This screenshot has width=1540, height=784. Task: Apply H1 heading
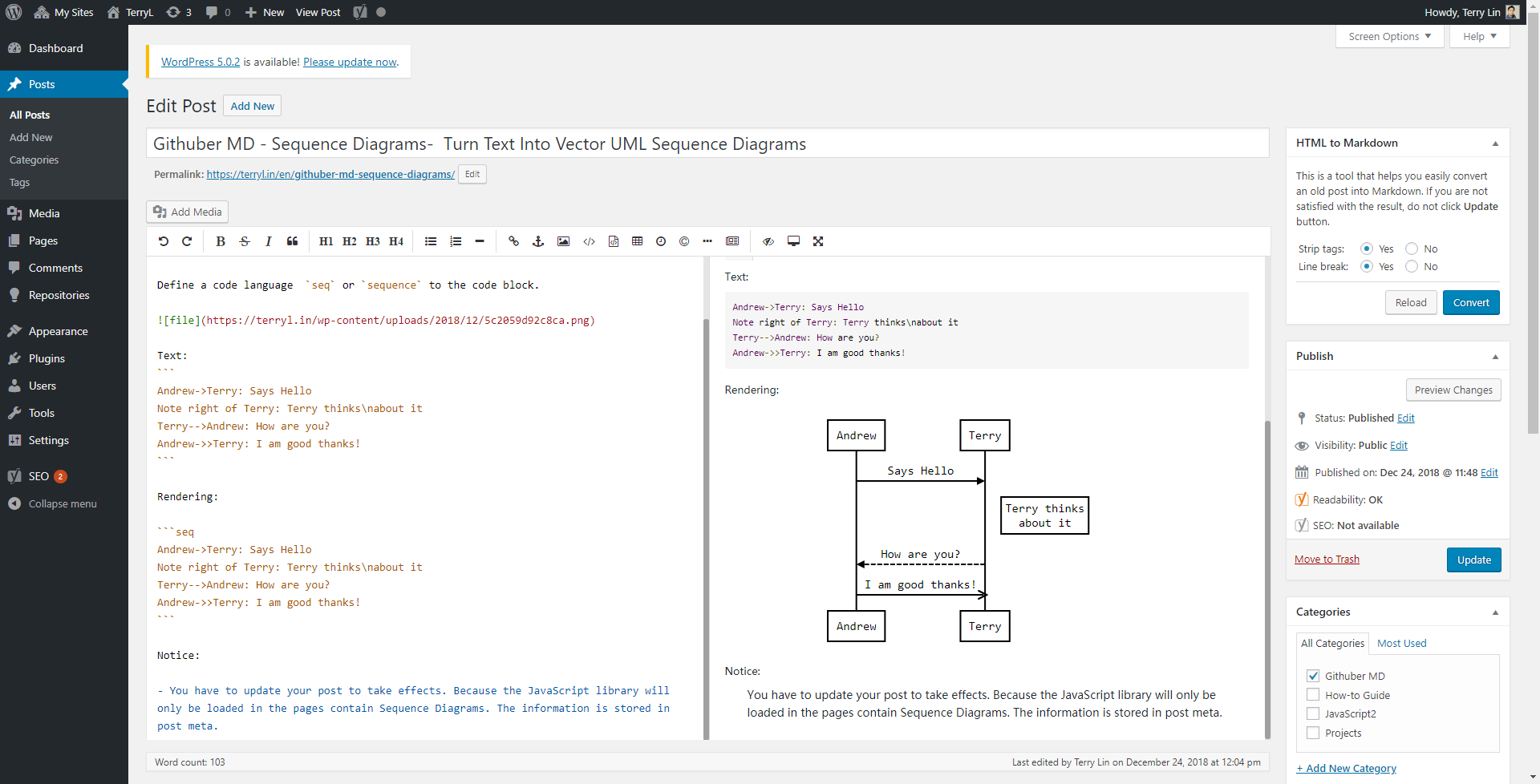[326, 241]
